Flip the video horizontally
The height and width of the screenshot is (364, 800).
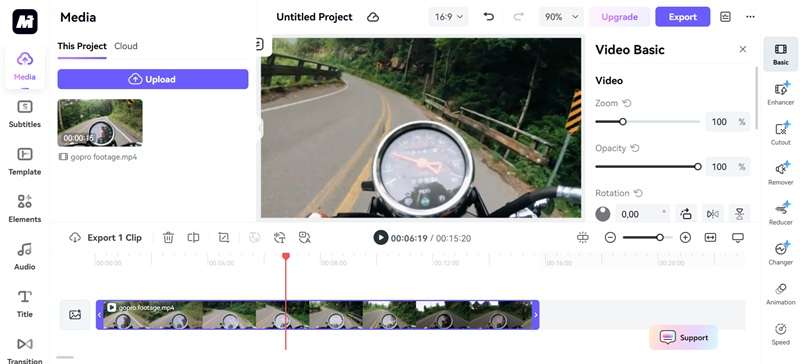(713, 214)
